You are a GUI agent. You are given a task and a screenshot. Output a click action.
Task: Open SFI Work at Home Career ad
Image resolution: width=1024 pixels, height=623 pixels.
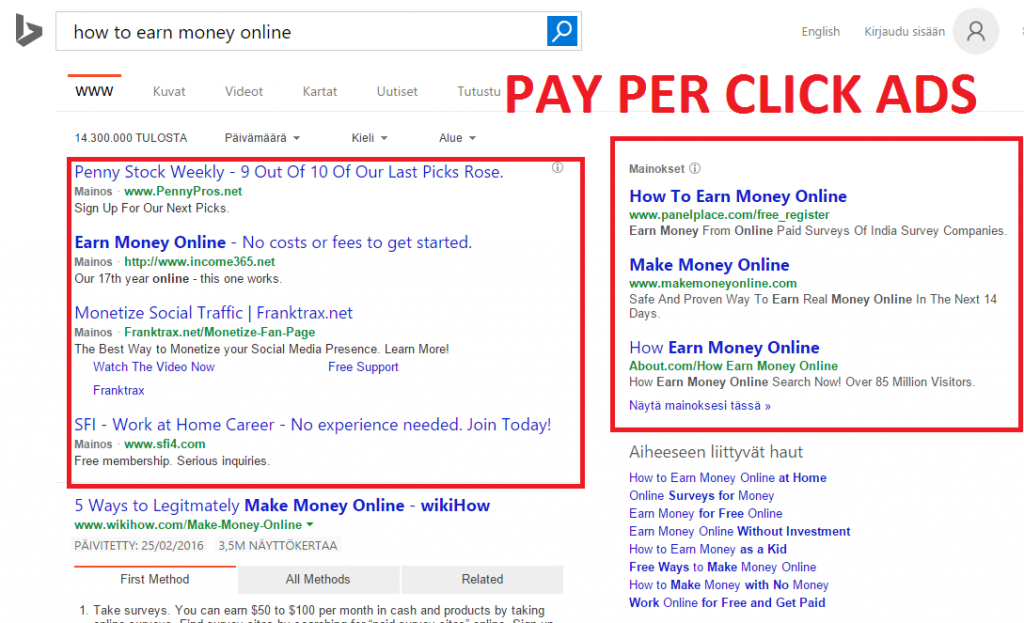tap(313, 424)
